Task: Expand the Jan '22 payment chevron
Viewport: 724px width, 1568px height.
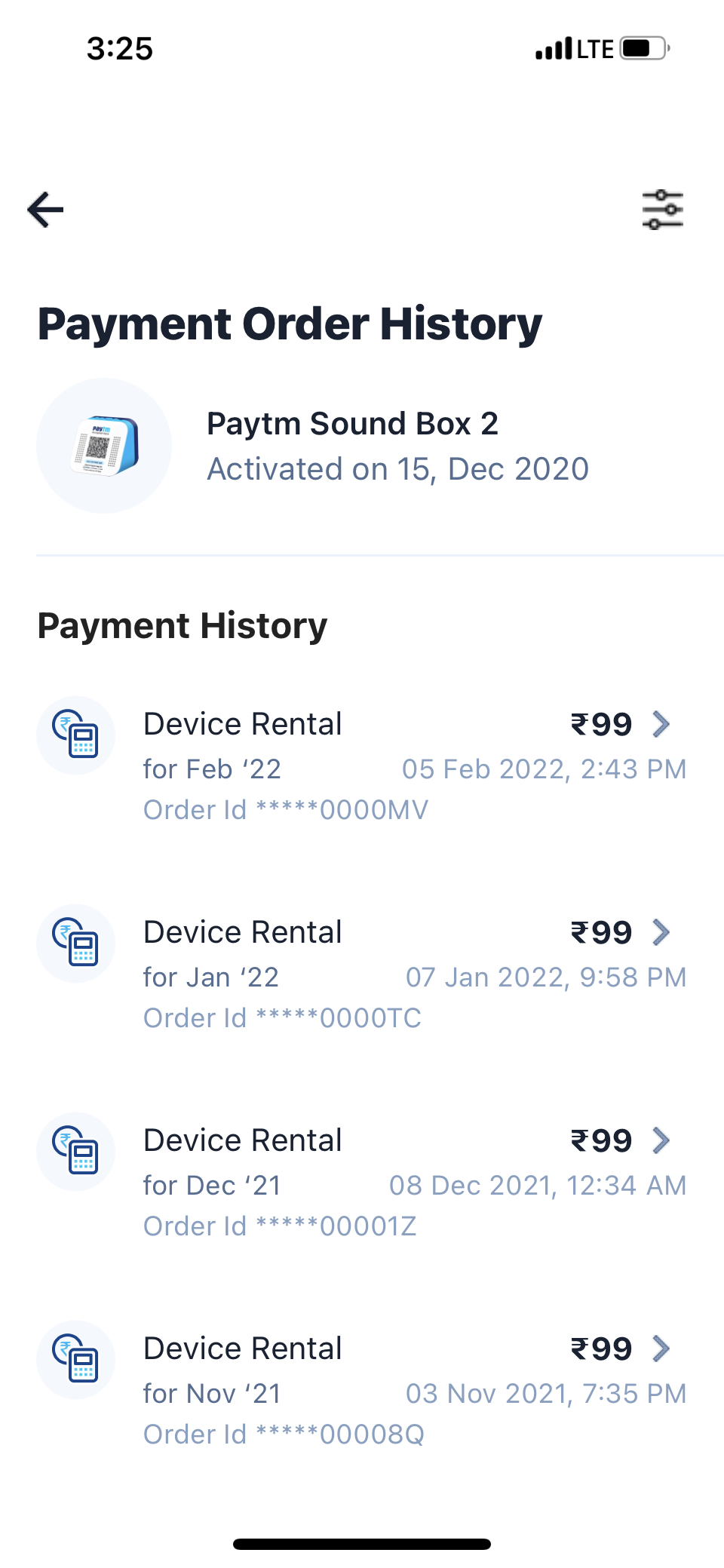Action: pos(661,932)
